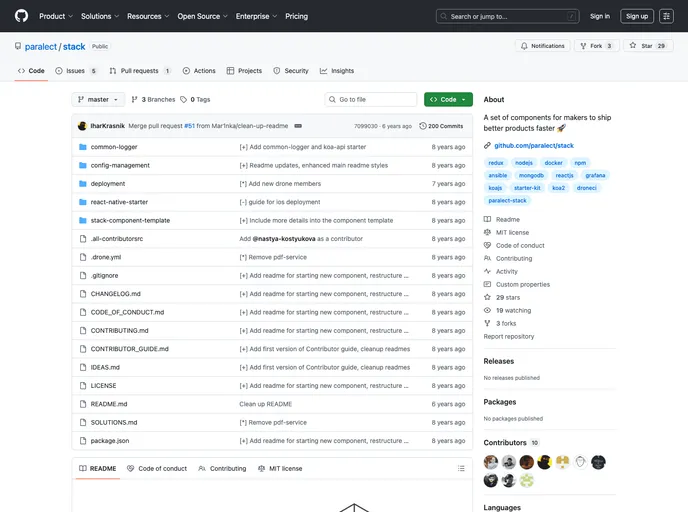
Task: Click Report repository link
Action: (x=509, y=337)
